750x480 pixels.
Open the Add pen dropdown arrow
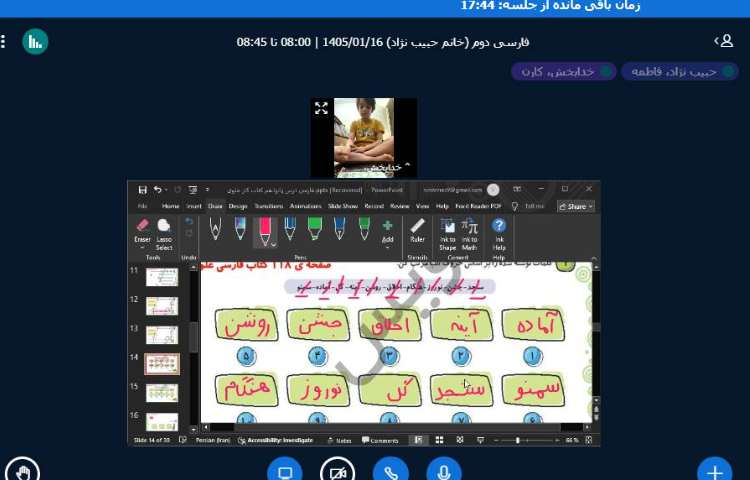tap(387, 248)
